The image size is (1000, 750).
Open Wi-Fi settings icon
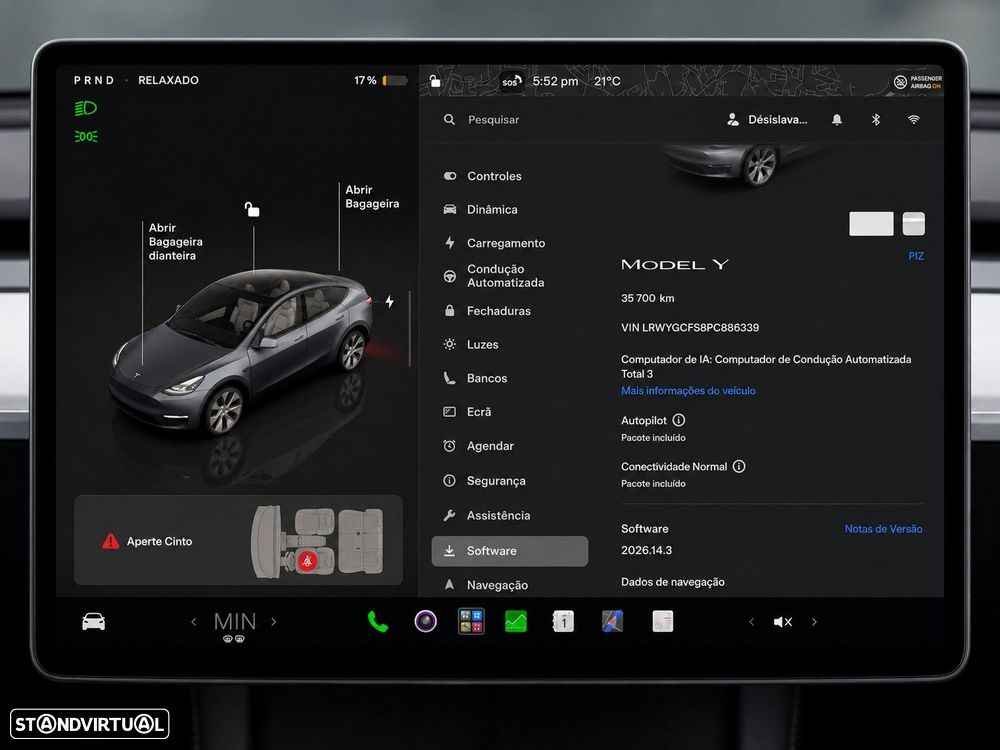click(914, 120)
